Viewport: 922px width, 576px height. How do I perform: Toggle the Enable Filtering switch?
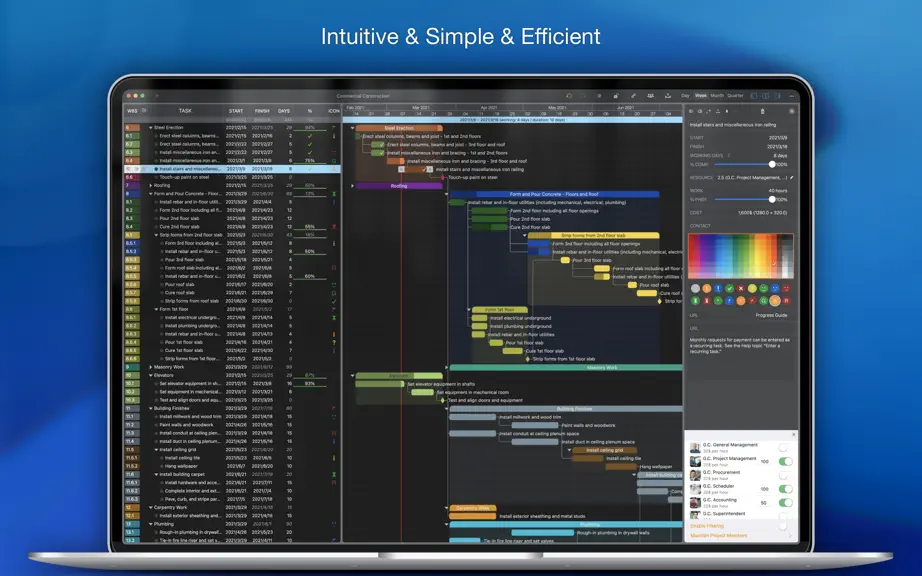[x=783, y=526]
